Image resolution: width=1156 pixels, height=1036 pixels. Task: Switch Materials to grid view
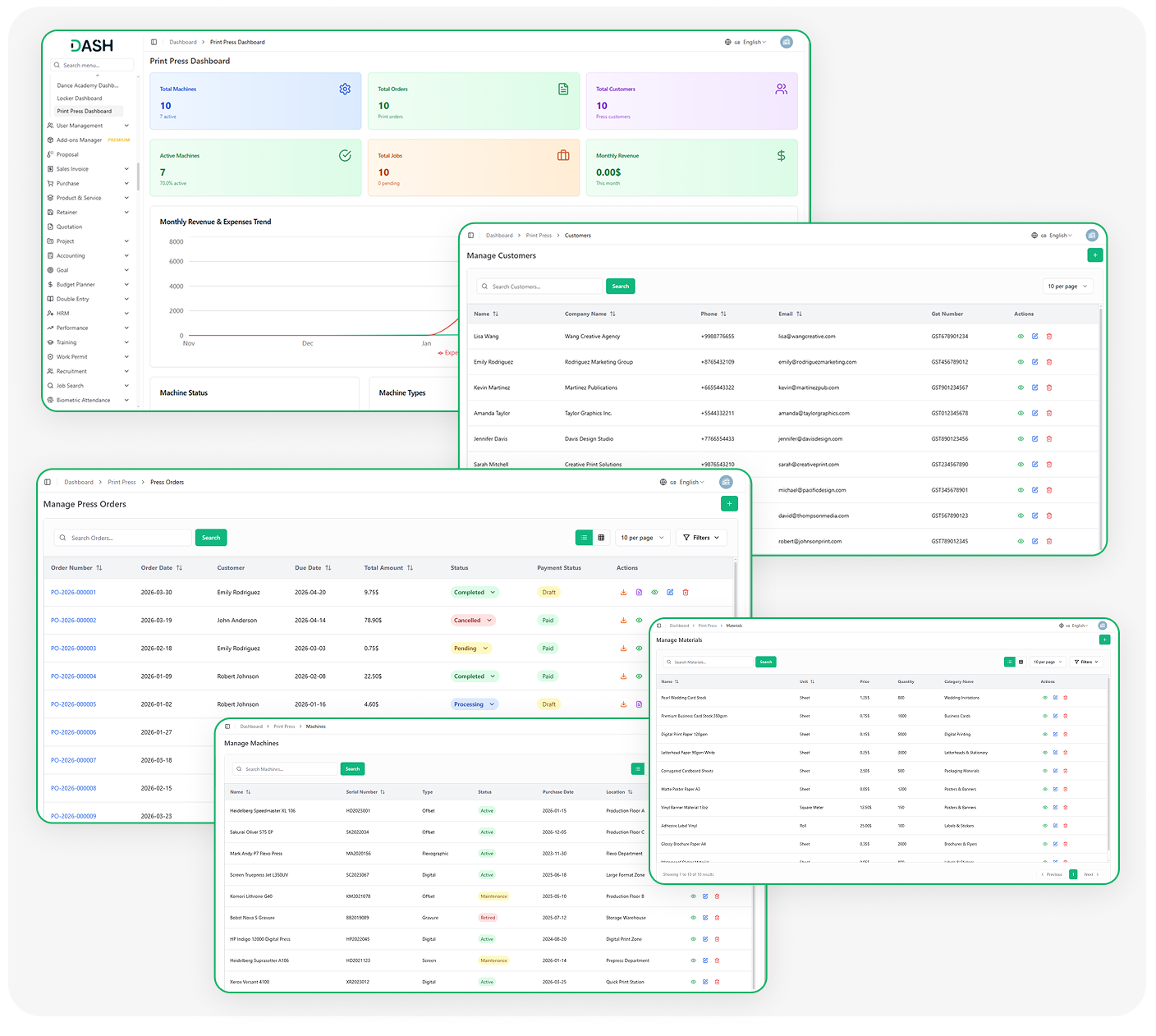coord(1021,662)
